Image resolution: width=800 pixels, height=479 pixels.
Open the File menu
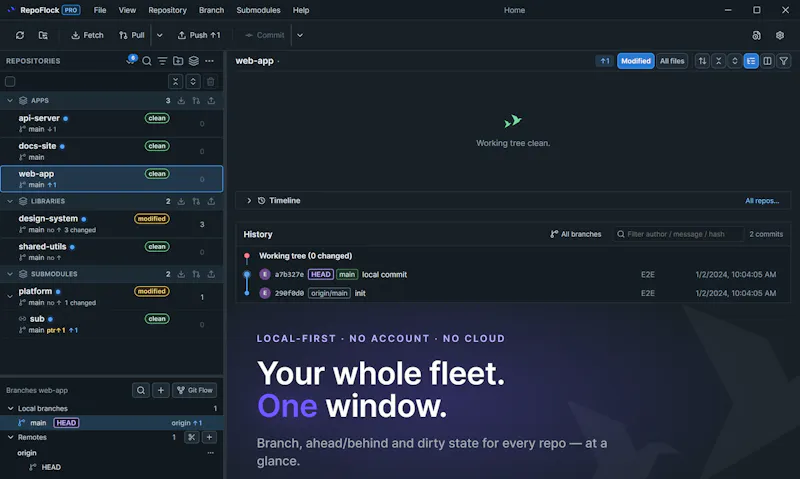pos(100,10)
